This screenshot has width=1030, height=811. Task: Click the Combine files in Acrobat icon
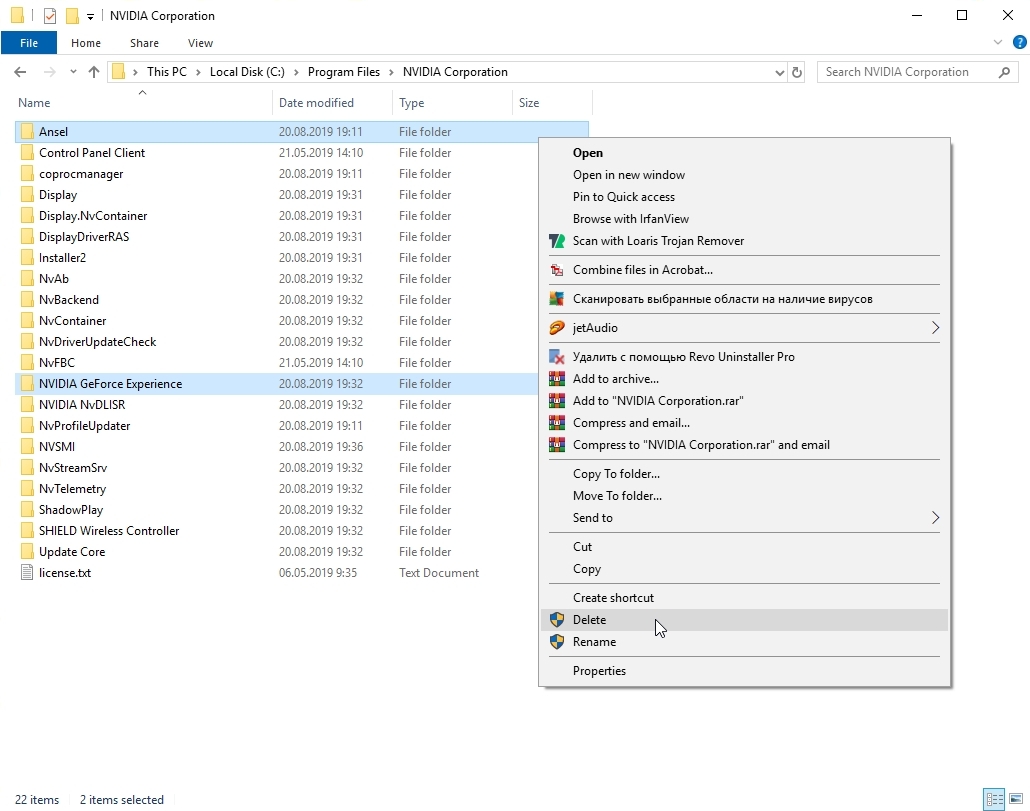(557, 270)
